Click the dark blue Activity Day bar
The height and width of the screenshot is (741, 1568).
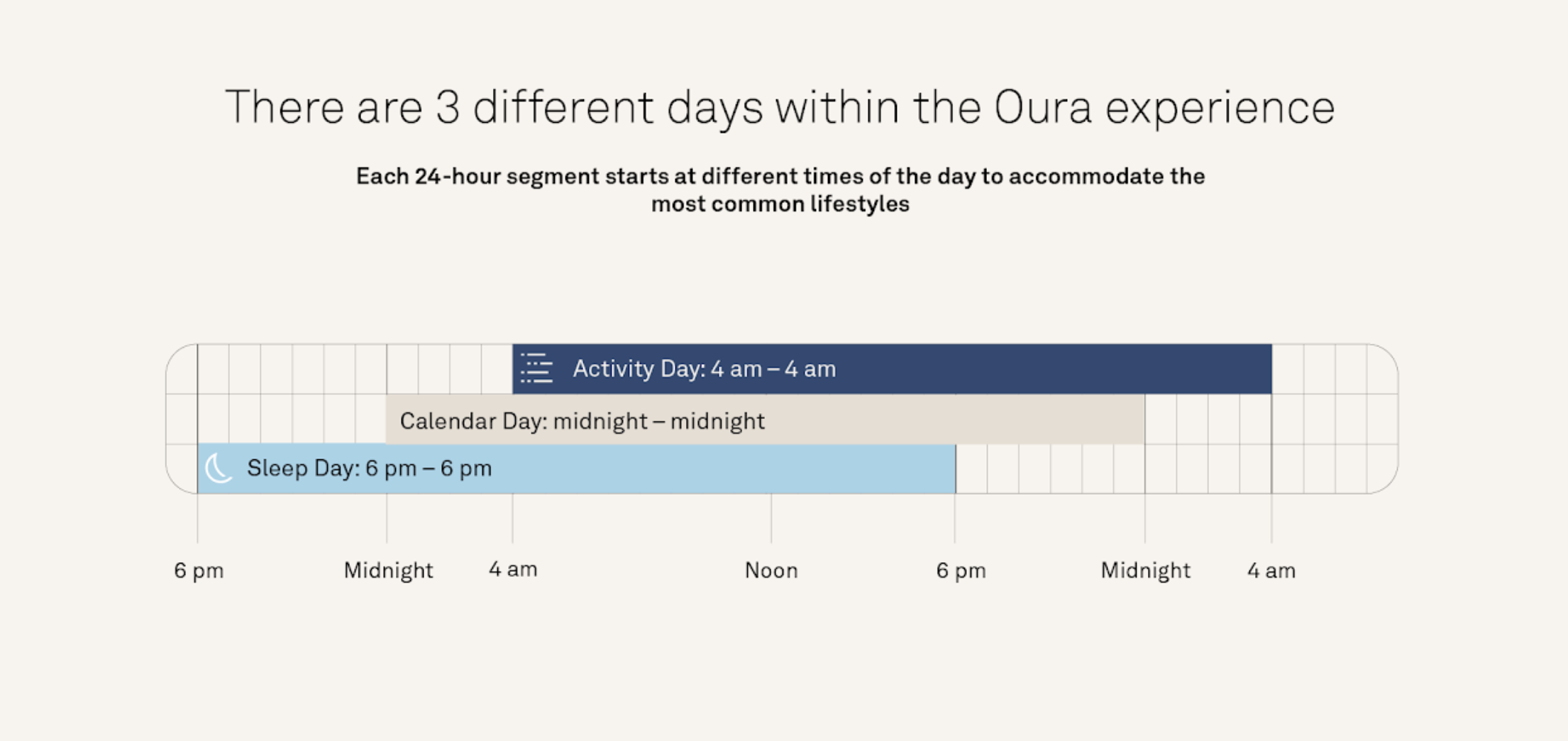point(892,369)
